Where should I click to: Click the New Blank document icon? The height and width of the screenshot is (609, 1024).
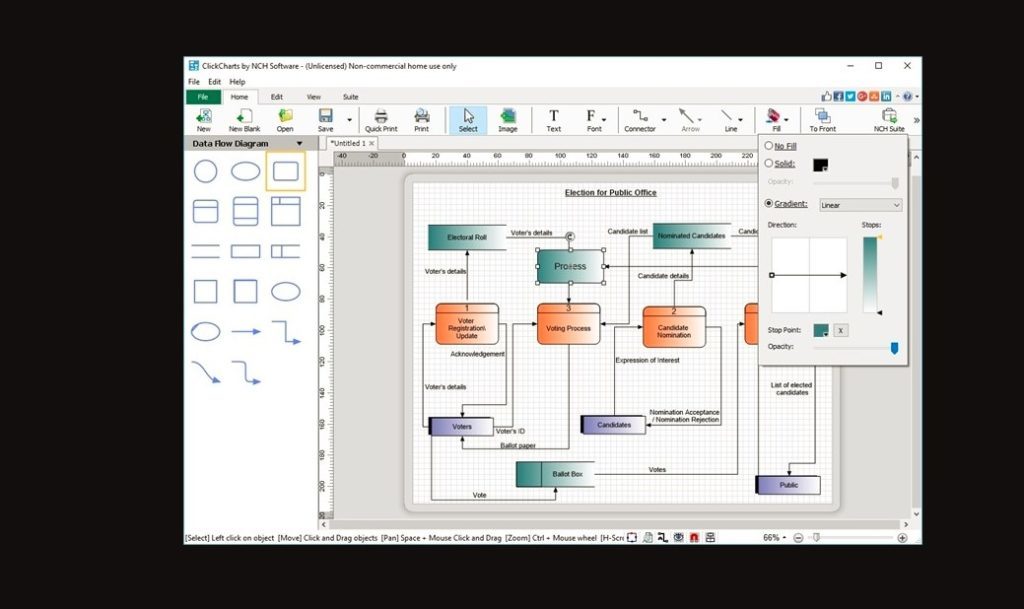[244, 120]
